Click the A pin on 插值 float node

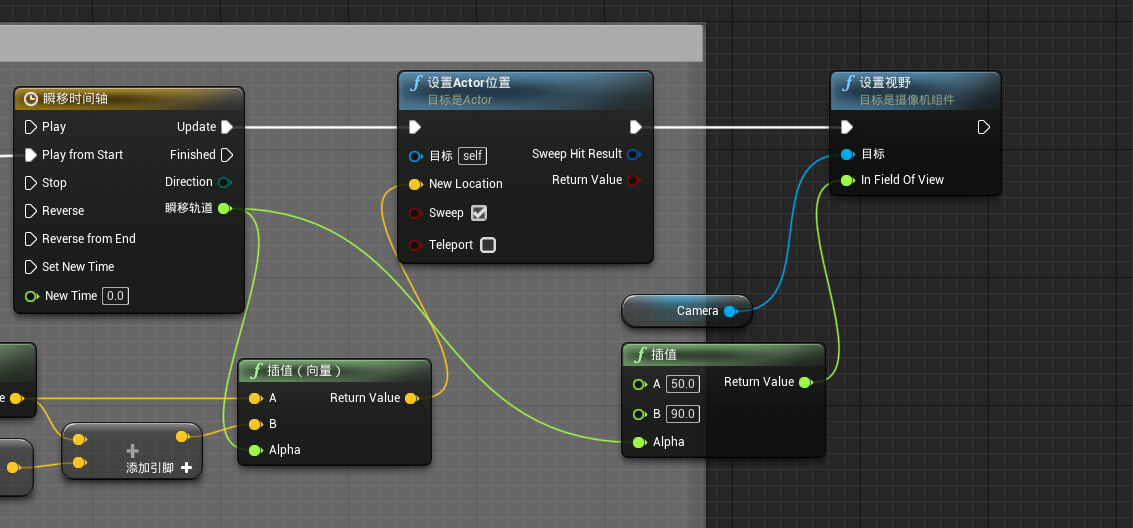click(x=639, y=384)
